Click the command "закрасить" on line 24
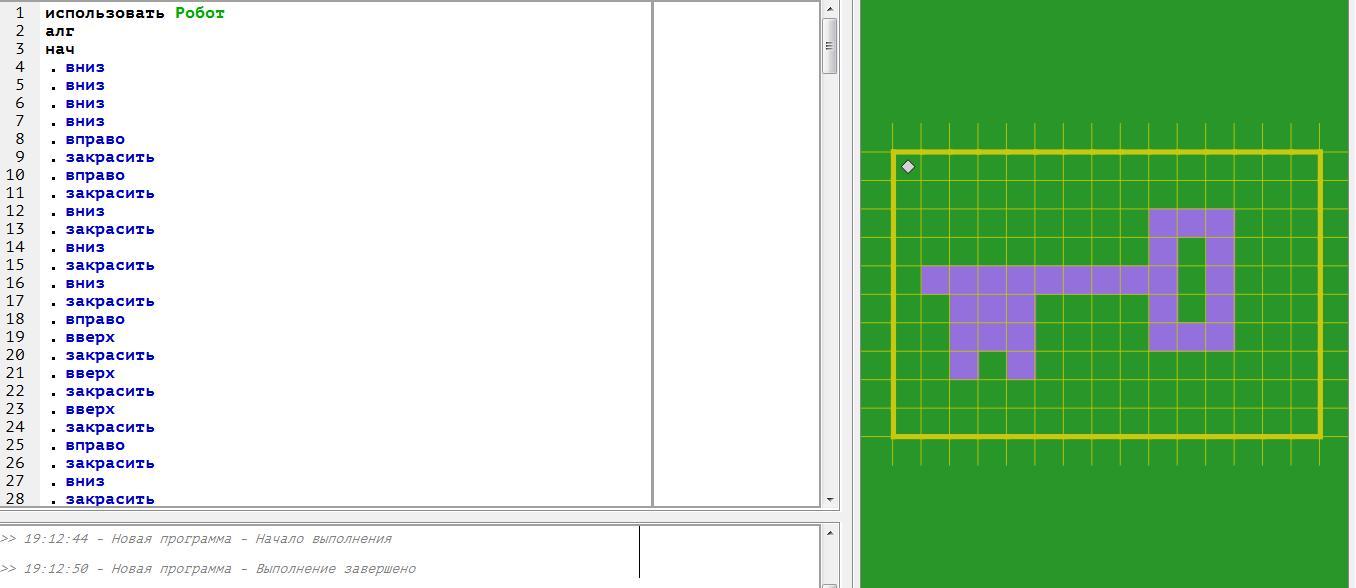 110,427
